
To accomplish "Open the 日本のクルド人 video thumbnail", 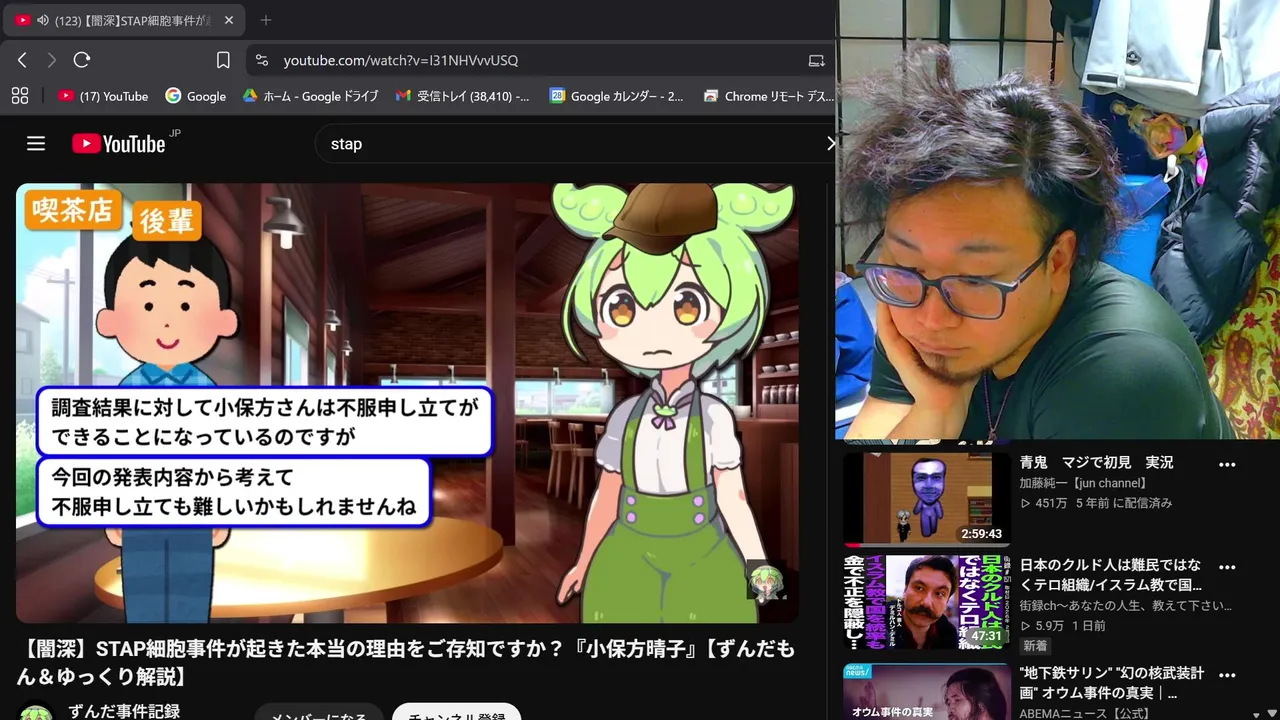I will (927, 602).
